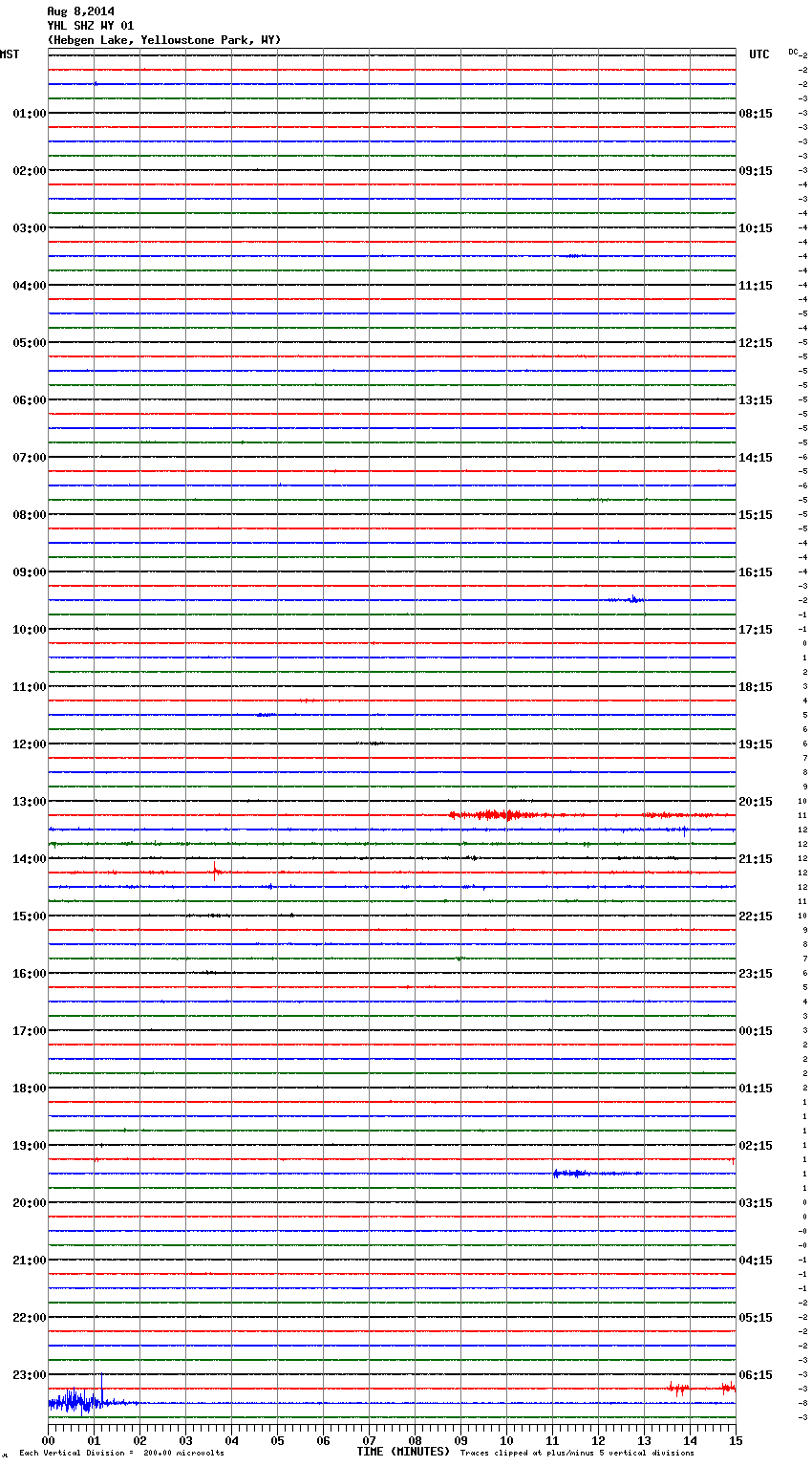Click the Aug 8,2014 date title

click(80, 11)
